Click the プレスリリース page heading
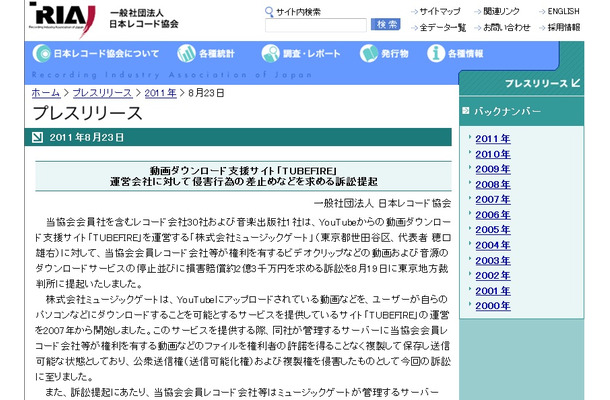This screenshot has height=400, width=610. (x=88, y=113)
